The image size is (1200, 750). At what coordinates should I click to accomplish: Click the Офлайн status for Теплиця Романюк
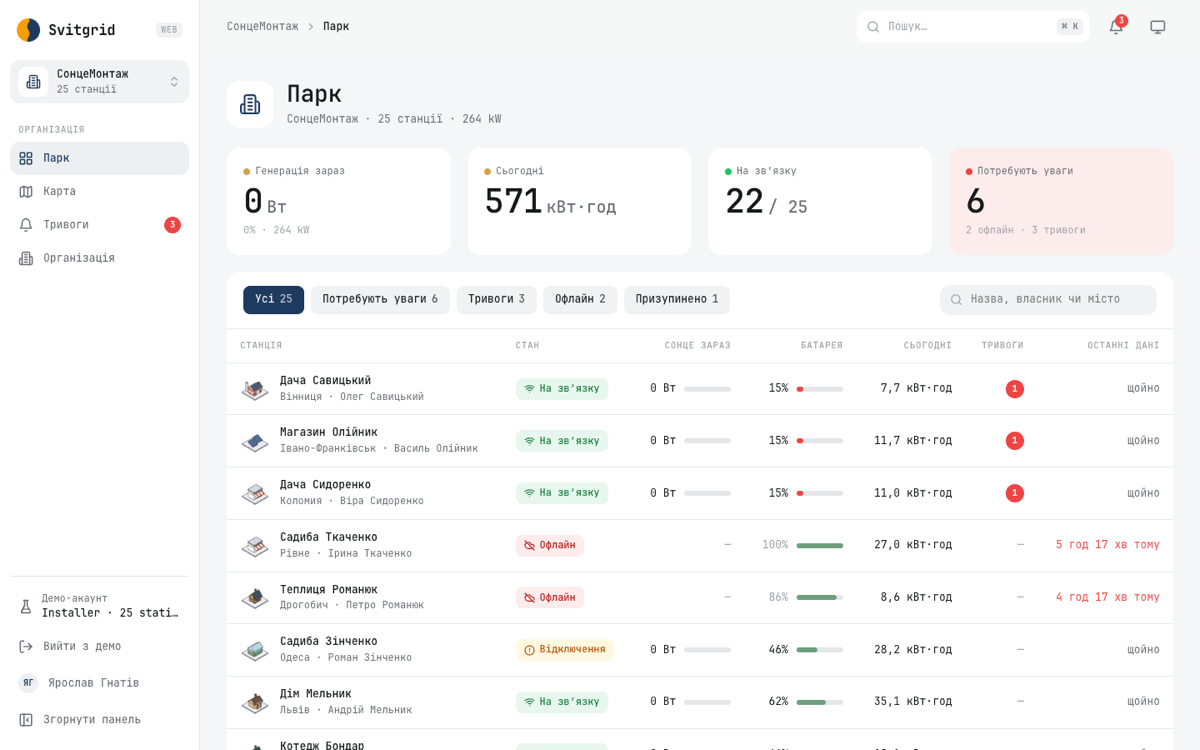point(550,598)
